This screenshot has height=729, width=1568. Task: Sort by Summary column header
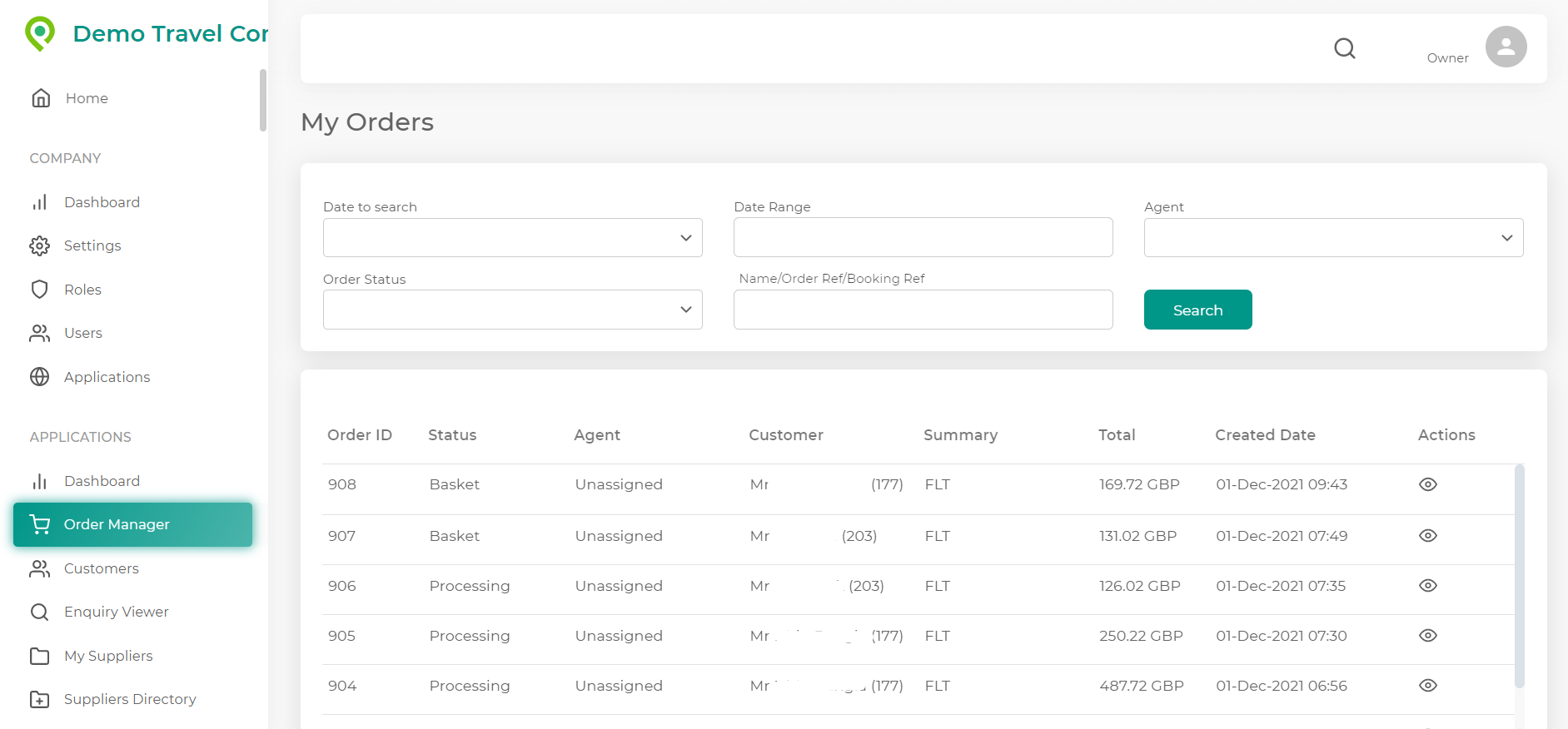960,435
